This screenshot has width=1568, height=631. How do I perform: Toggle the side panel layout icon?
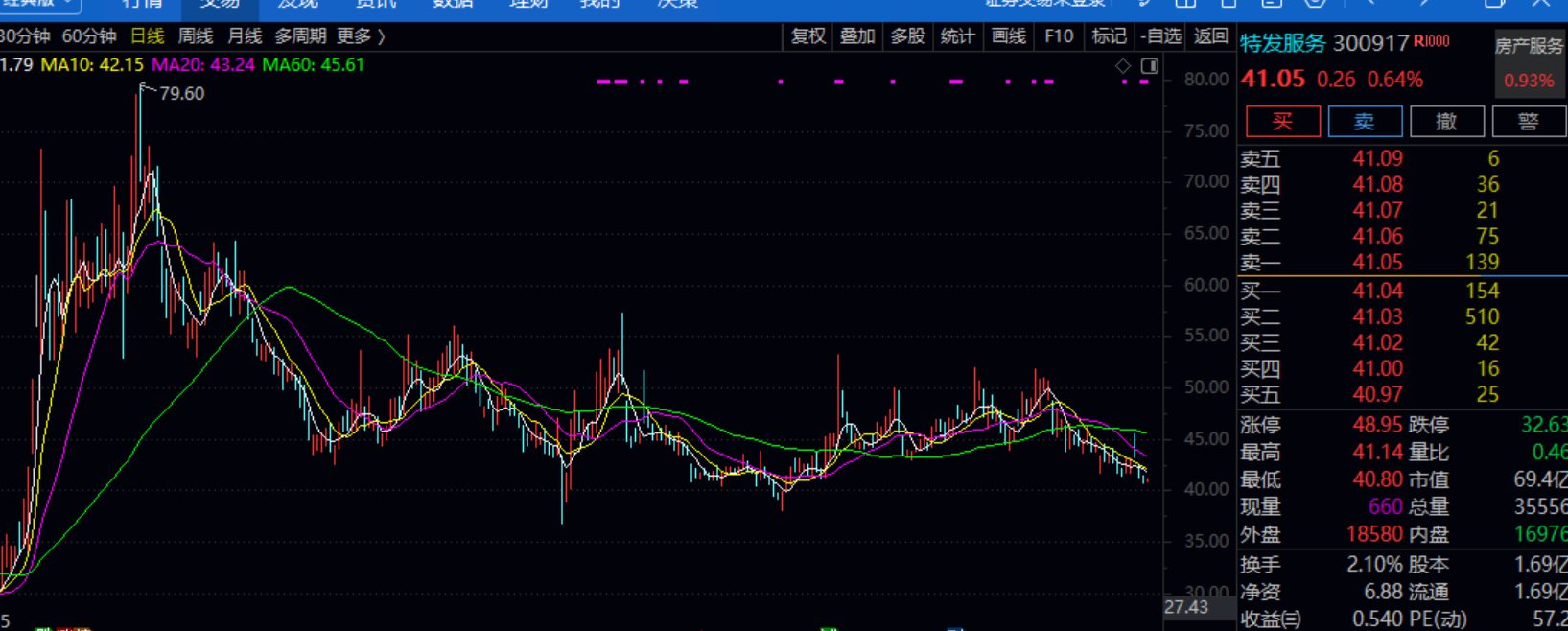tap(1149, 66)
